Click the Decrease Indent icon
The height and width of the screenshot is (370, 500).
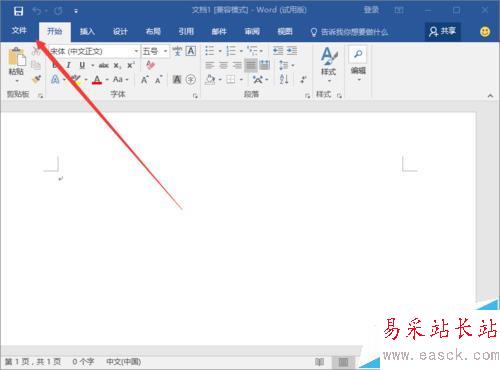[278, 51]
